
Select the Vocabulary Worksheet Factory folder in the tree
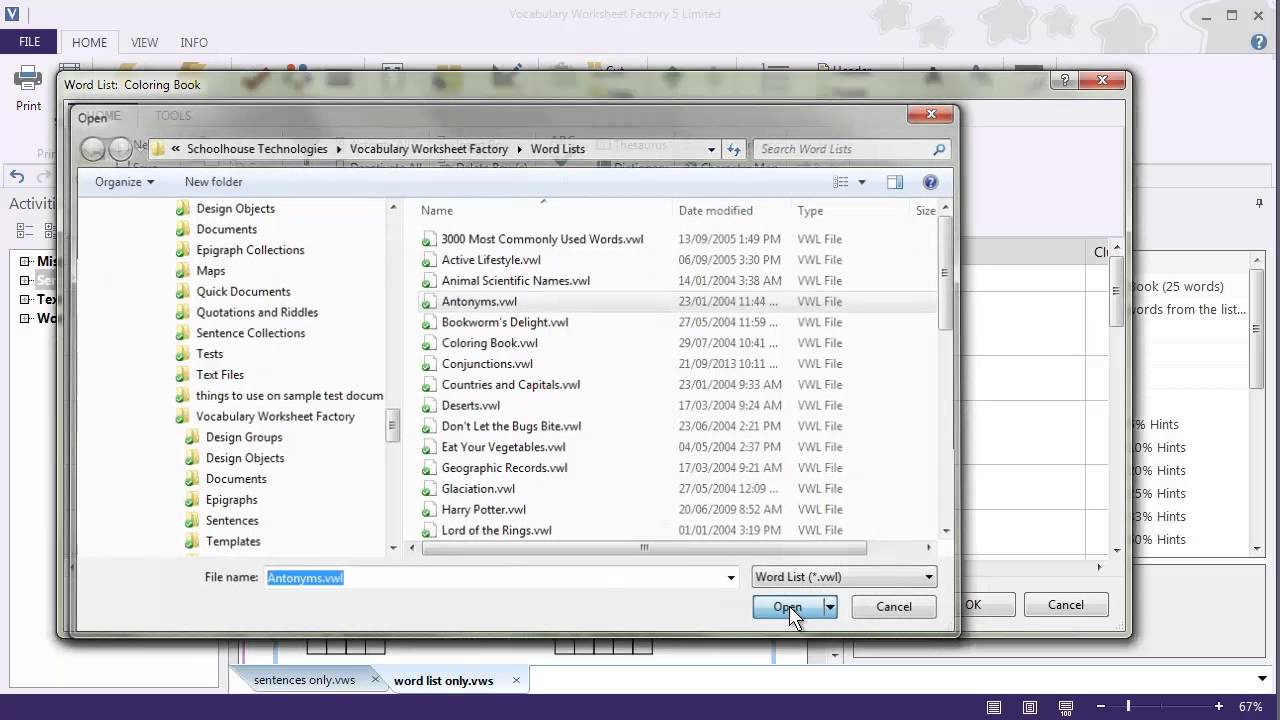pos(275,416)
